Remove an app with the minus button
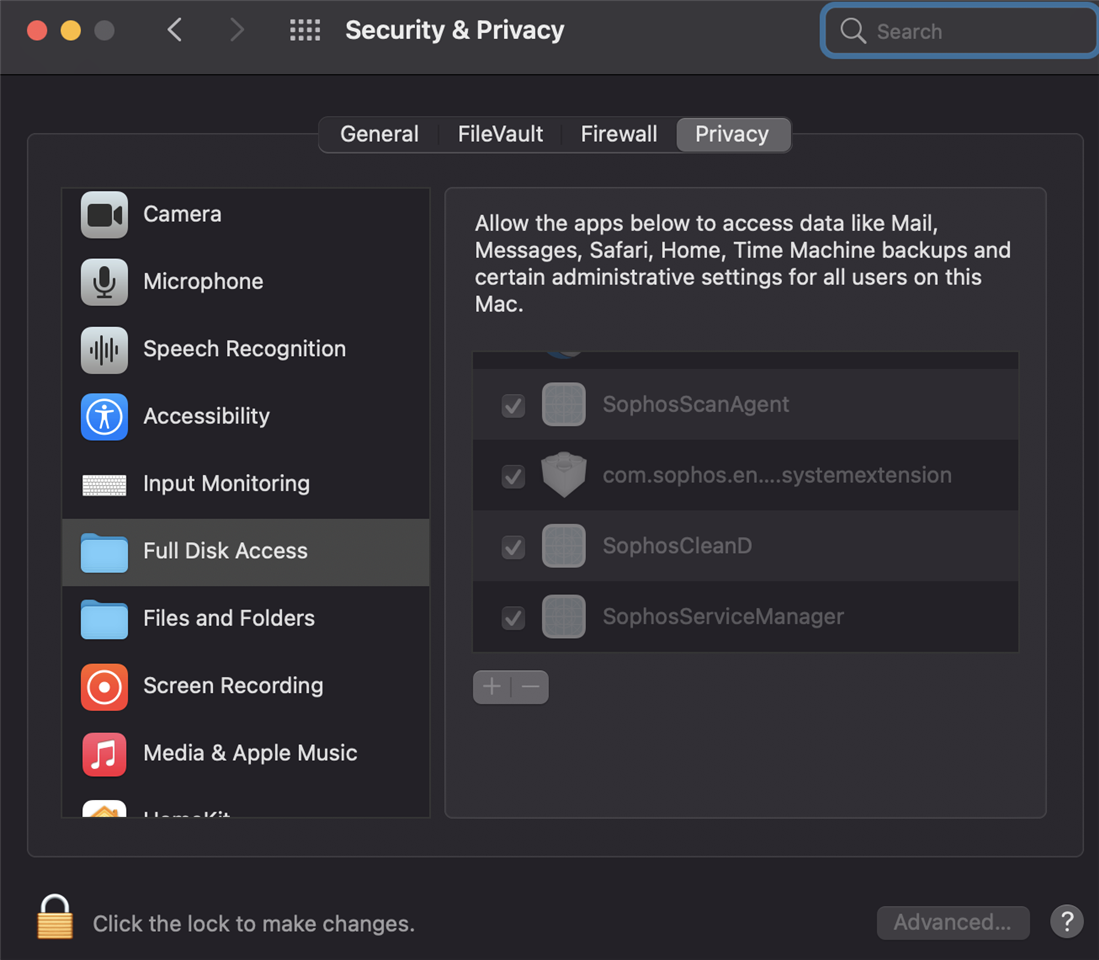Screen dimensions: 1099x960 pos(531,687)
